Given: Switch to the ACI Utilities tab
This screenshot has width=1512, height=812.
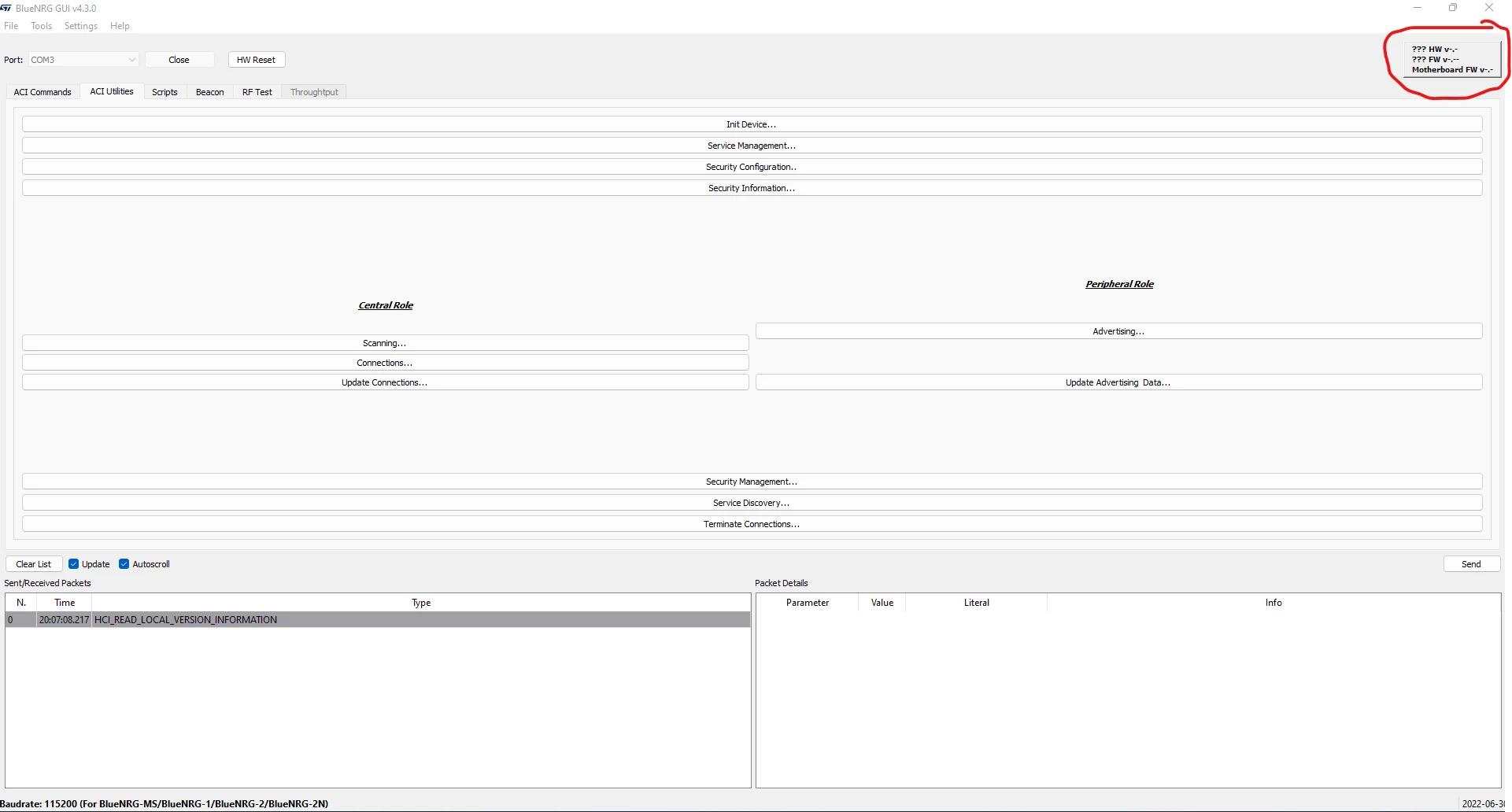Looking at the screenshot, I should (x=112, y=91).
